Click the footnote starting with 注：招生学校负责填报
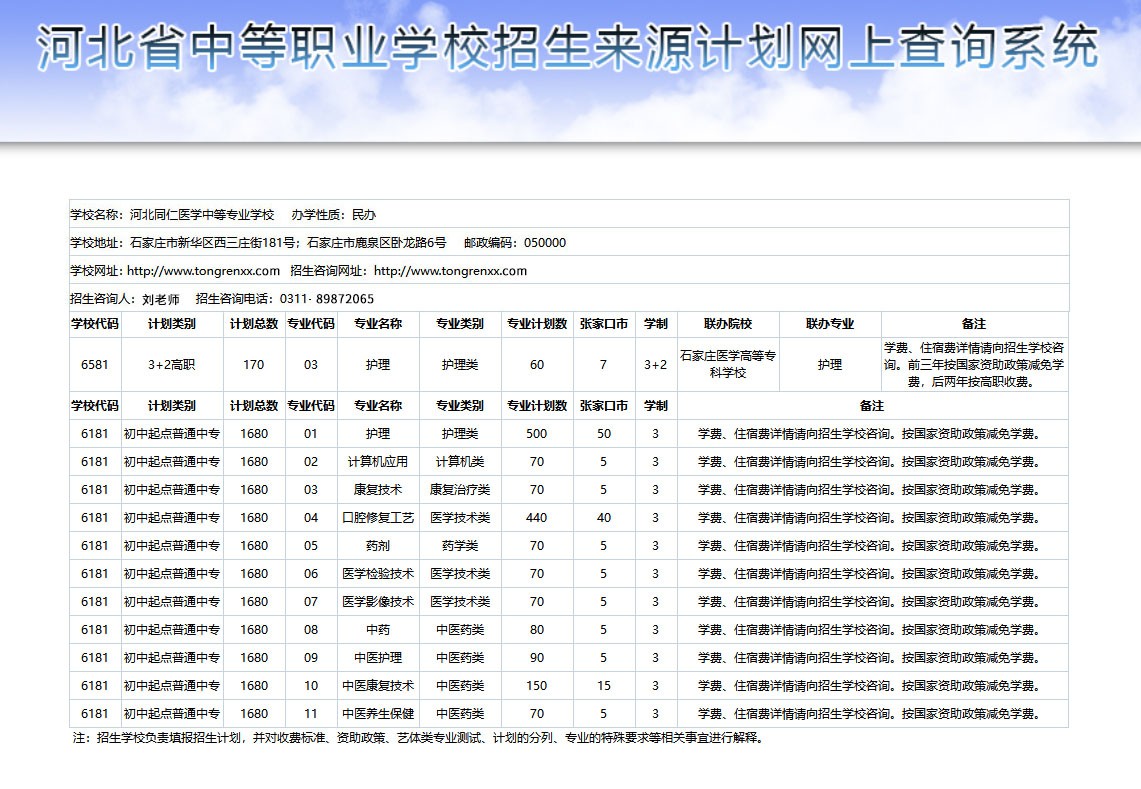Screen dimensions: 1141x789 click(418, 738)
